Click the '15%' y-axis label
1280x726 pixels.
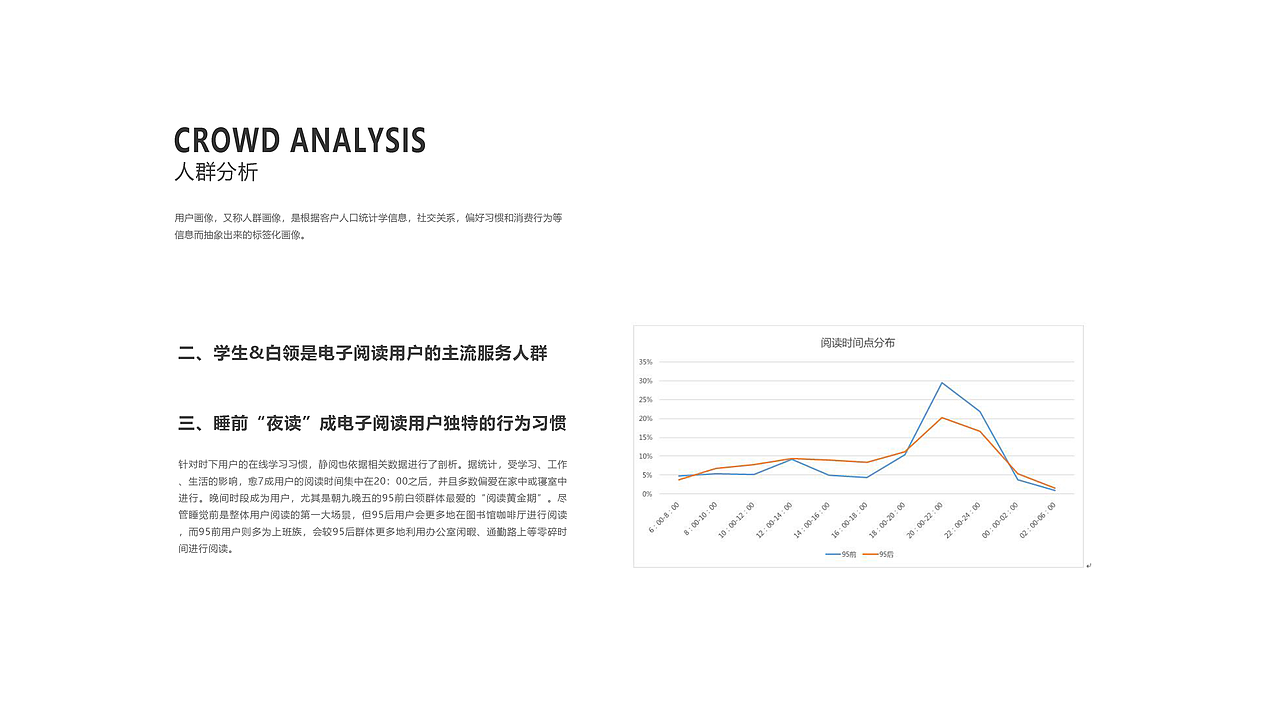pos(645,437)
